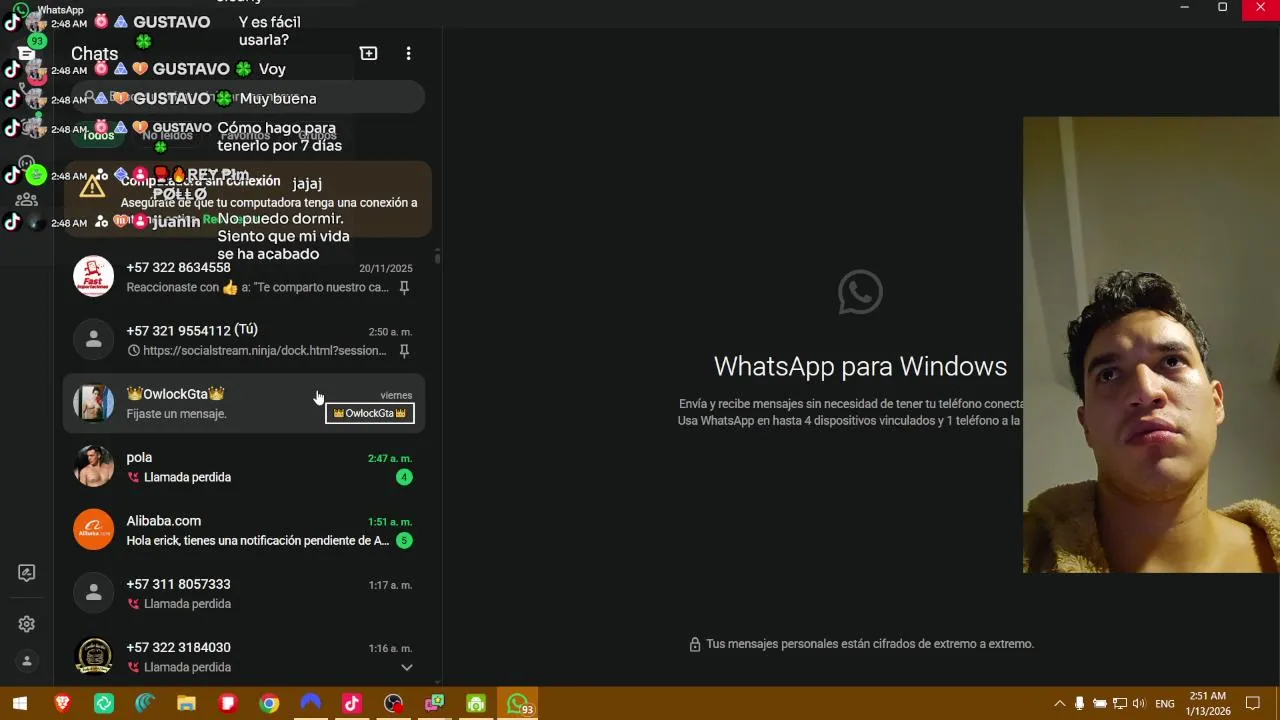The image size is (1280, 720).
Task: Click the Fast profile picture avatar
Action: tap(94, 276)
